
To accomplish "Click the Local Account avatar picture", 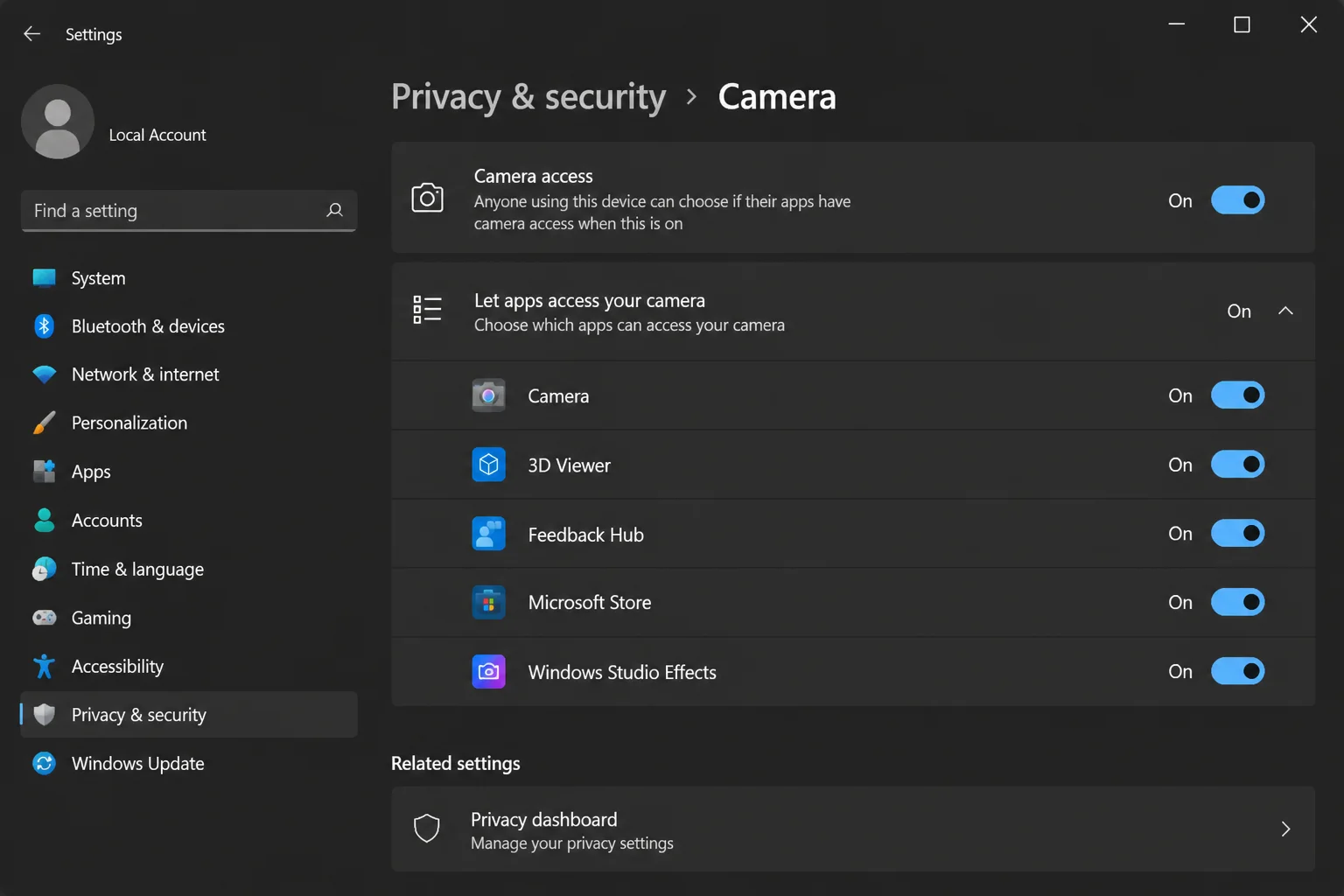I will click(x=58, y=122).
